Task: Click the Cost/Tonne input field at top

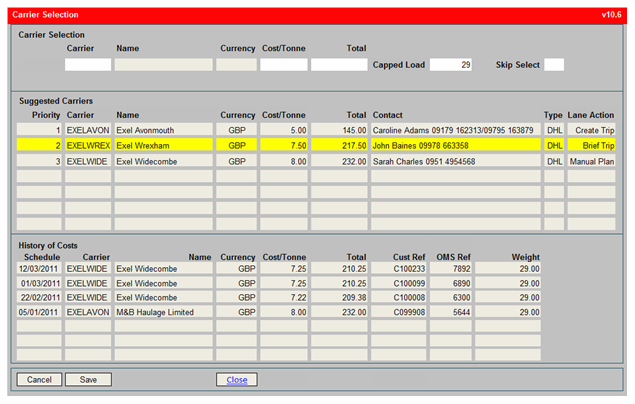Action: tap(283, 65)
